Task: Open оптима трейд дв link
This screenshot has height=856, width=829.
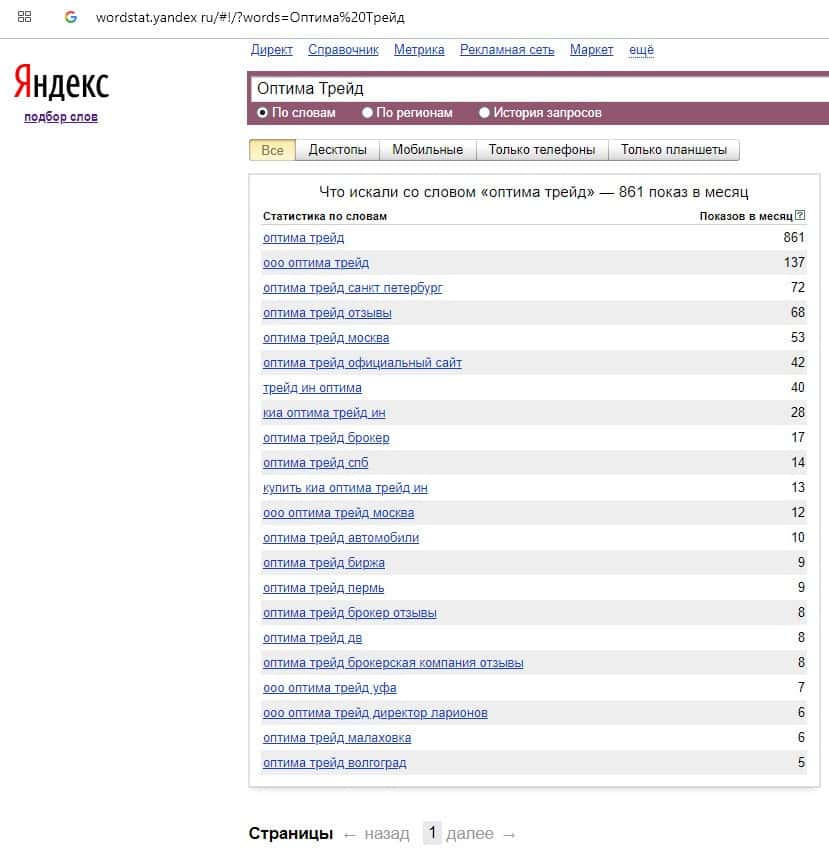Action: [x=313, y=638]
